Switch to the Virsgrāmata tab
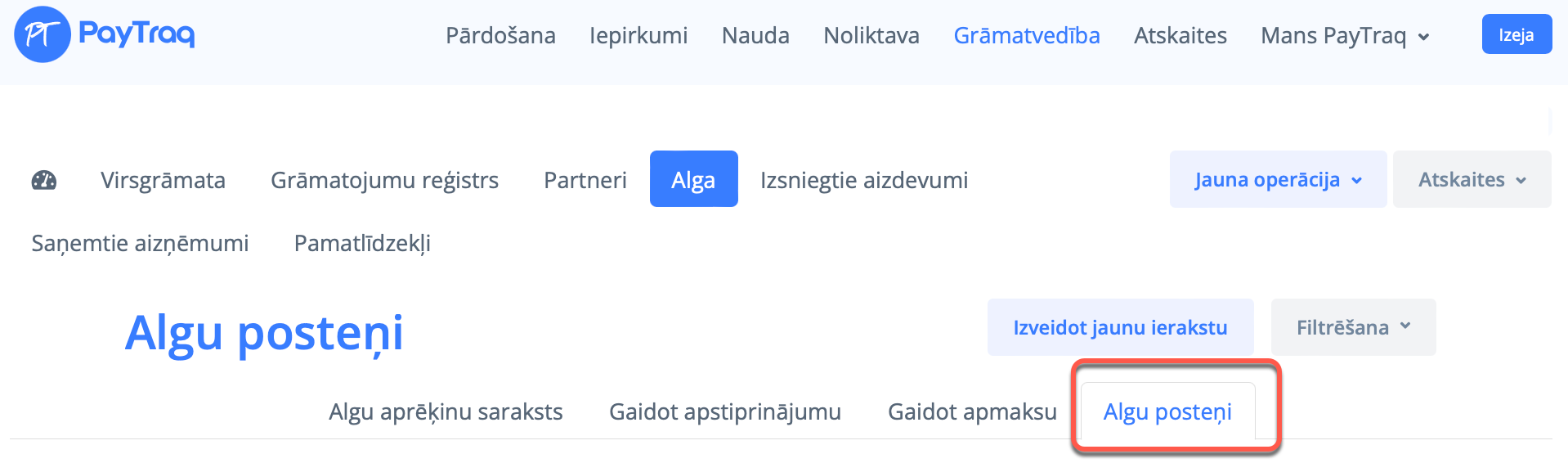This screenshot has width=1568, height=463. coord(163,180)
